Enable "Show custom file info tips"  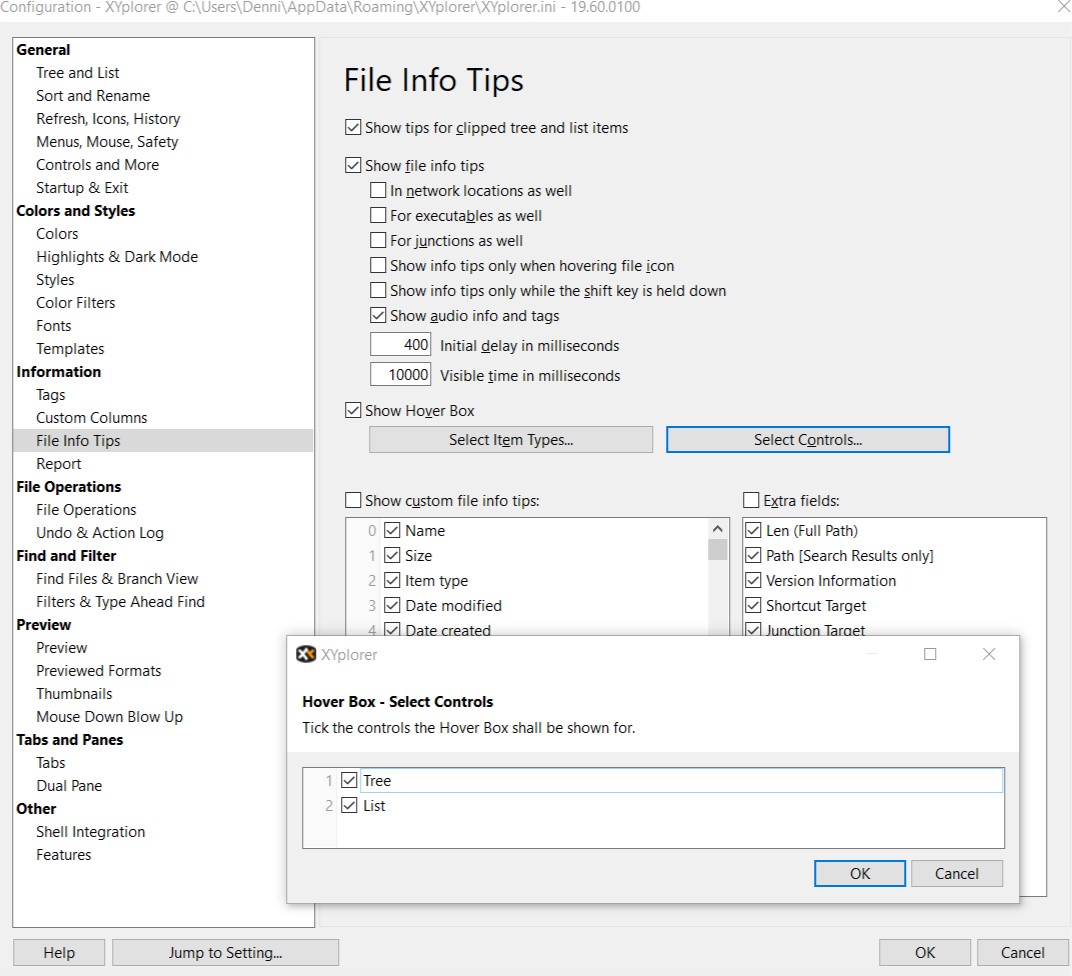click(x=353, y=500)
